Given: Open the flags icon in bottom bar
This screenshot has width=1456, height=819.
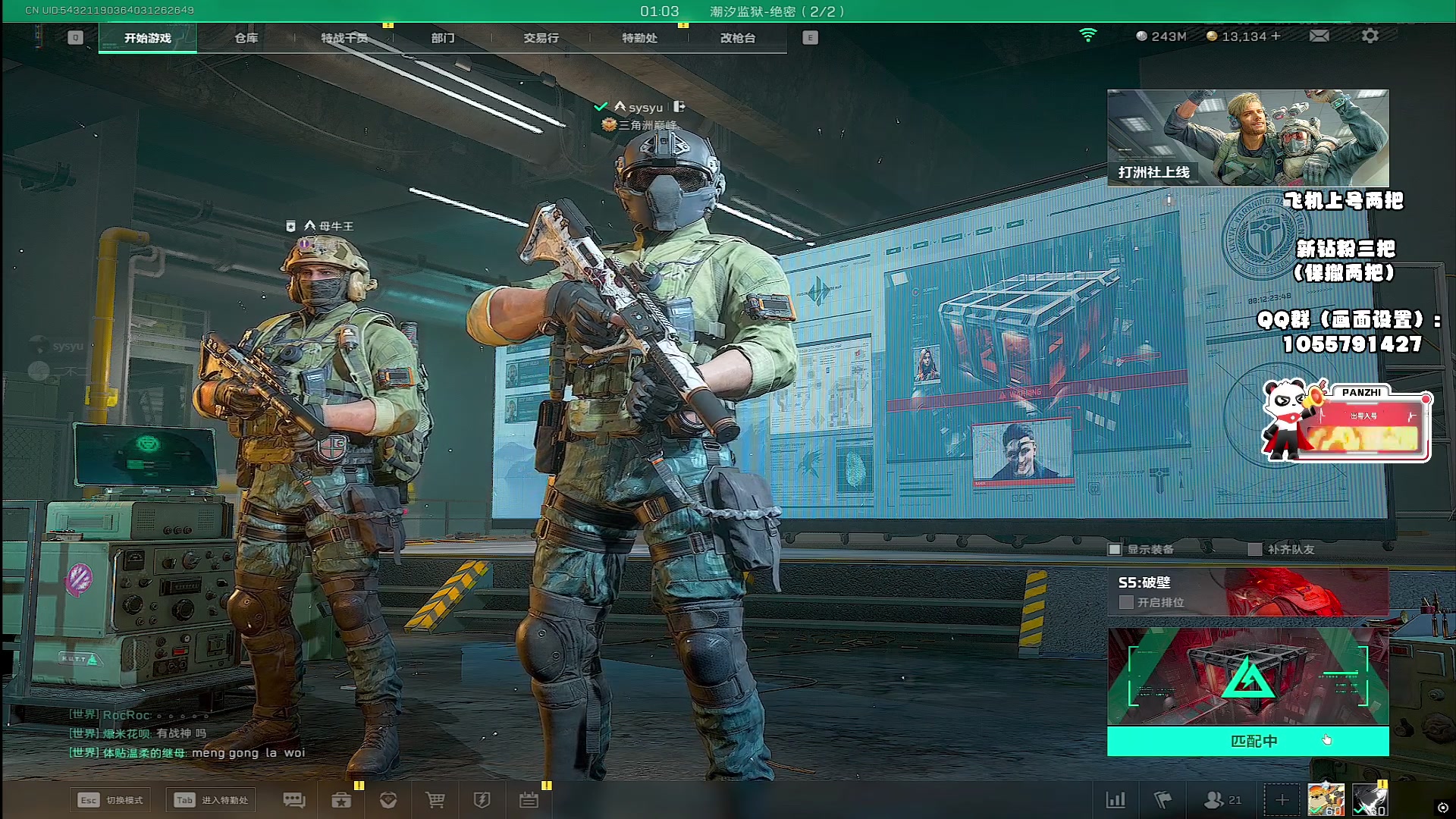Looking at the screenshot, I should tap(1163, 800).
